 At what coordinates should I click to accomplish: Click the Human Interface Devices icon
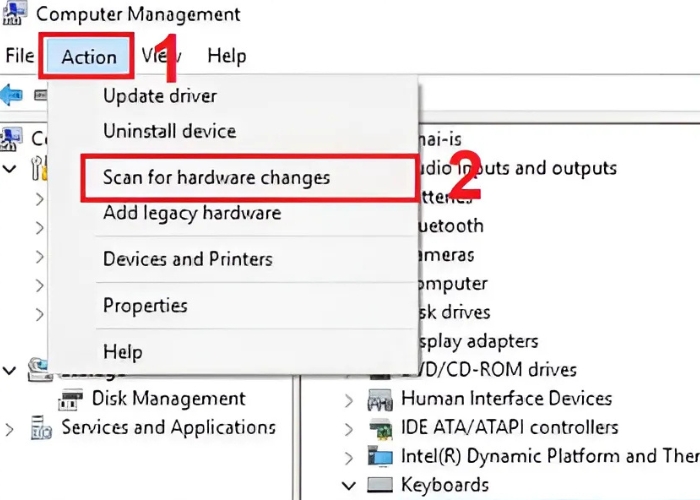point(380,399)
